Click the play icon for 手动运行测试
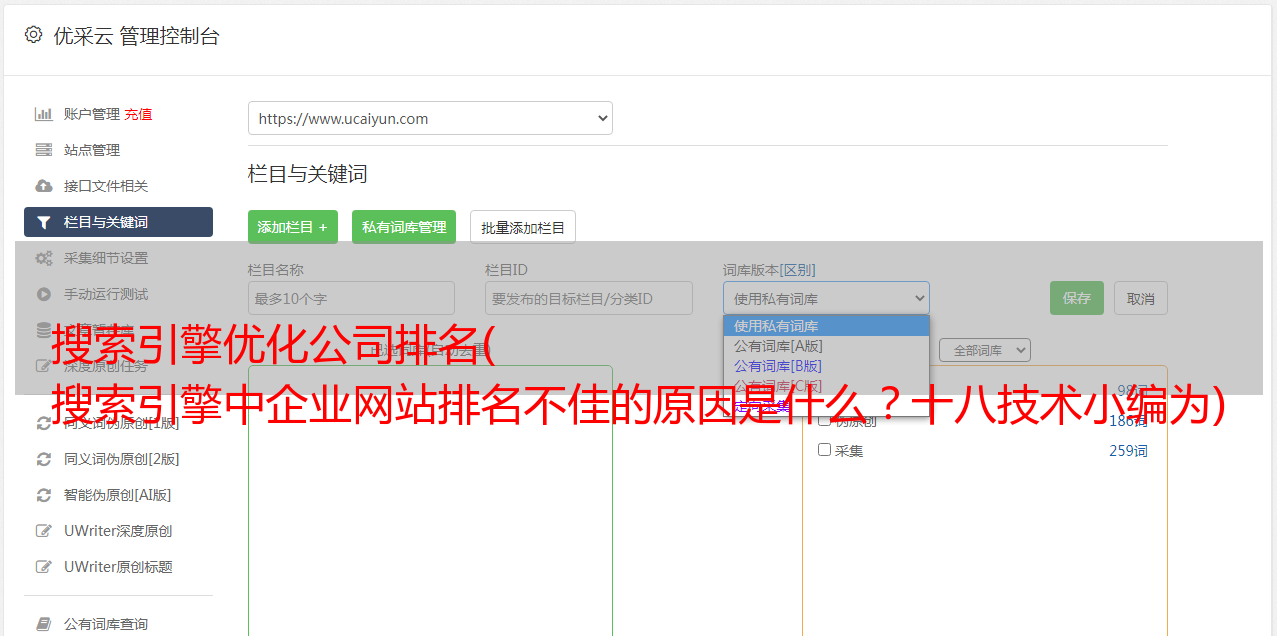The width and height of the screenshot is (1277, 636). coord(44,294)
